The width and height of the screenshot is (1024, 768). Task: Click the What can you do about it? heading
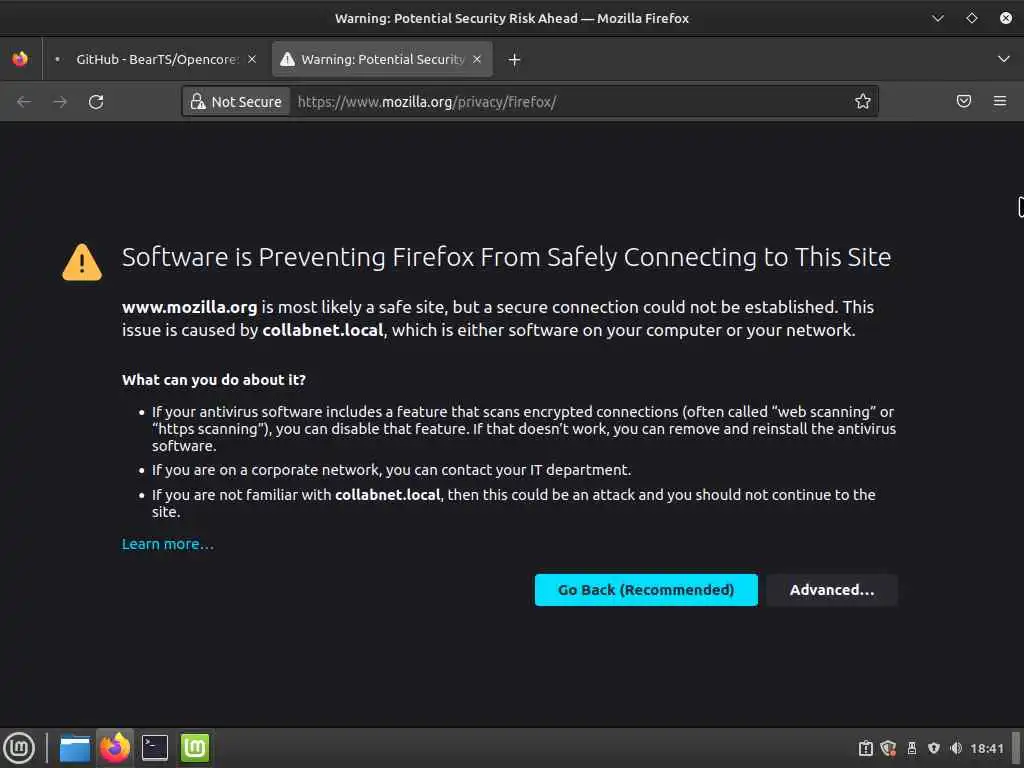click(x=214, y=379)
